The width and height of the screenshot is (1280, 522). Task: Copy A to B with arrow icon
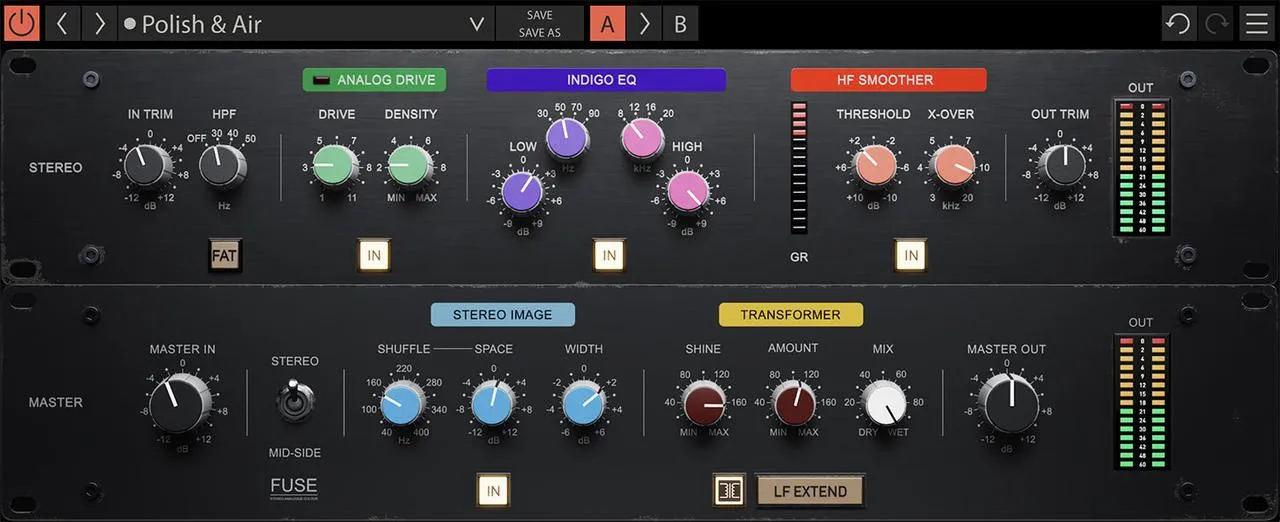(x=644, y=23)
